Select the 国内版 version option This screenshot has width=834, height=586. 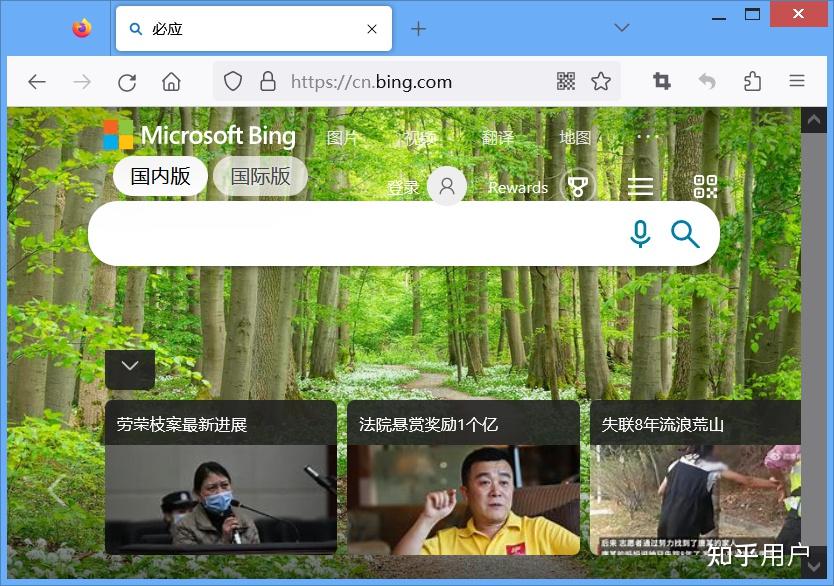[x=159, y=175]
